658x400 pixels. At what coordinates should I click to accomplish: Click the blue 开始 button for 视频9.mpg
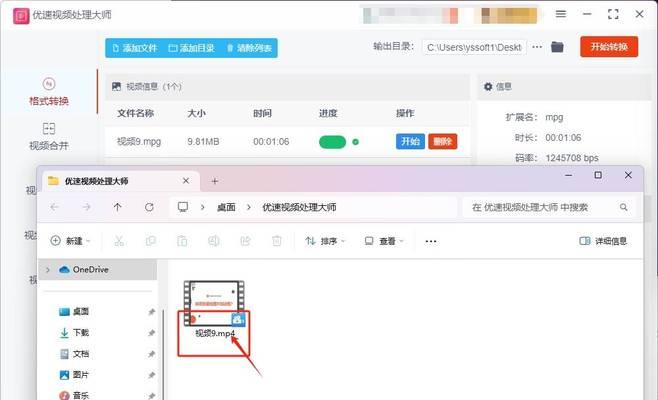(410, 141)
